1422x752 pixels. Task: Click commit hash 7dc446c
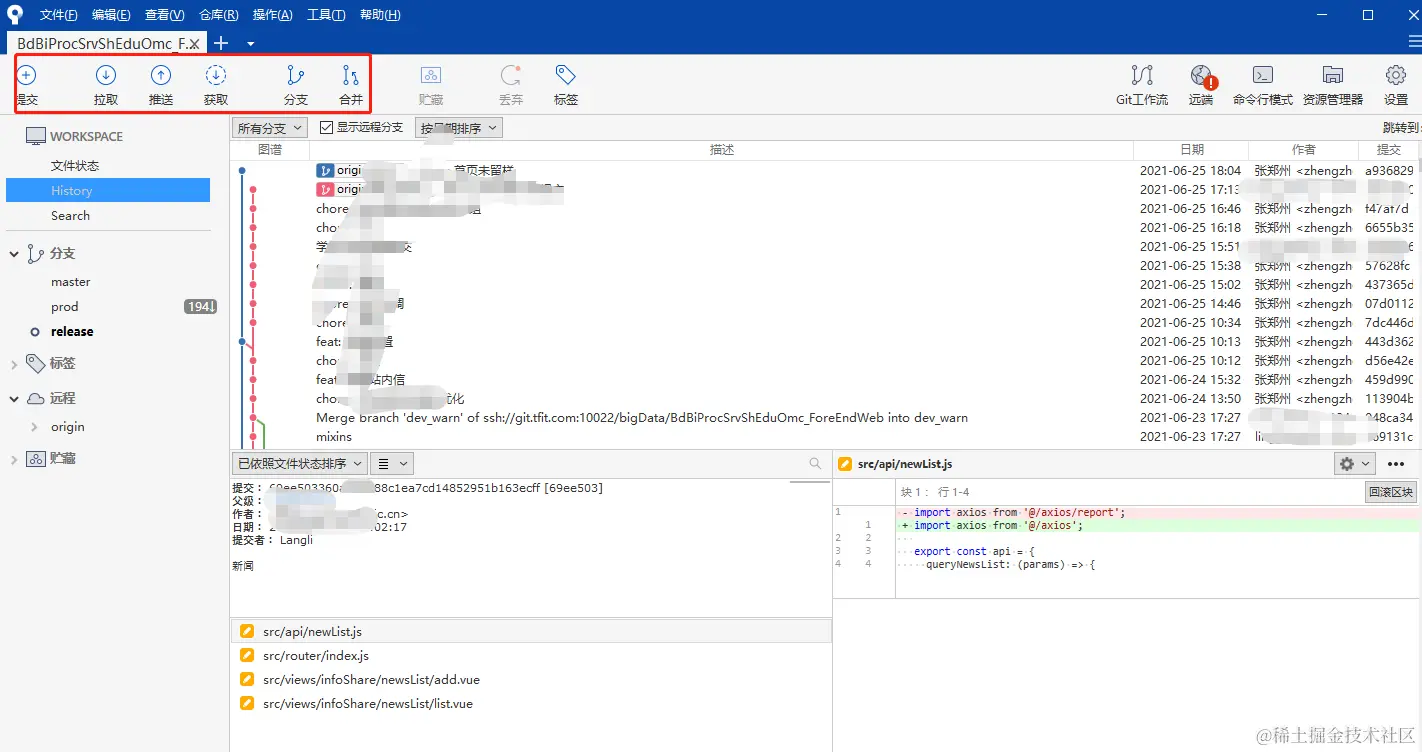1390,323
